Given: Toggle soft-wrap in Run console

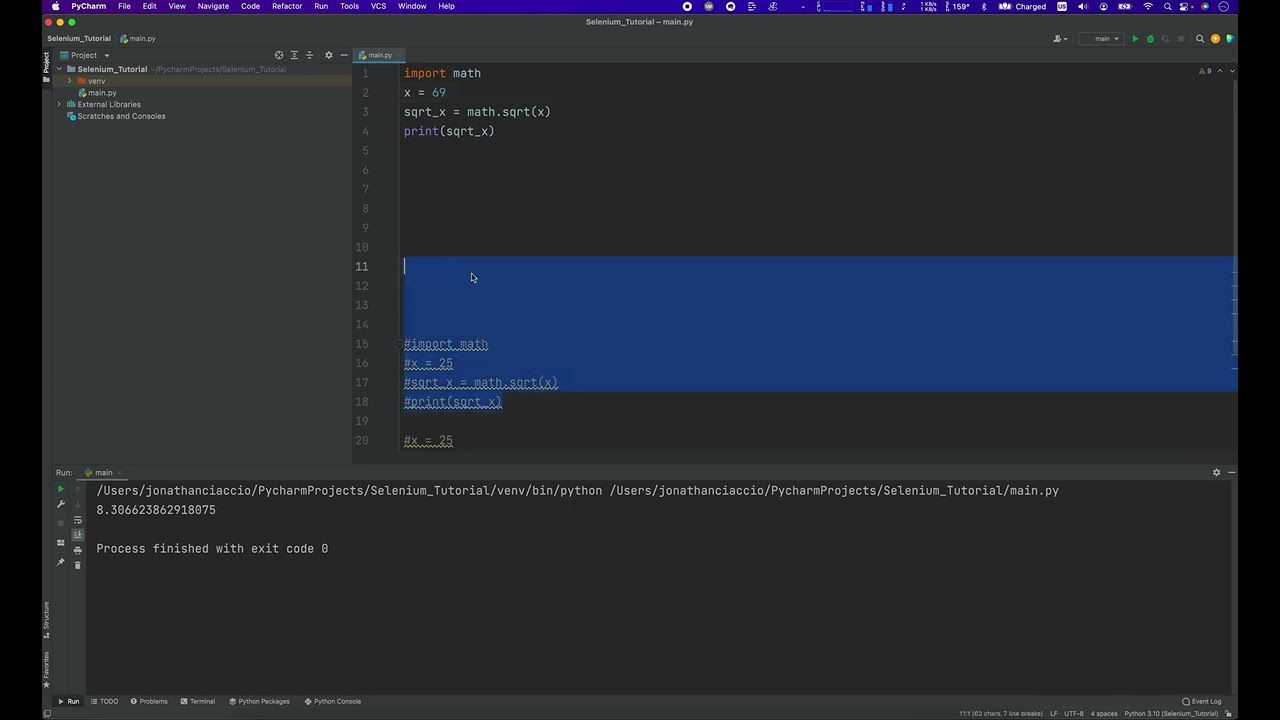Looking at the screenshot, I should [78, 520].
